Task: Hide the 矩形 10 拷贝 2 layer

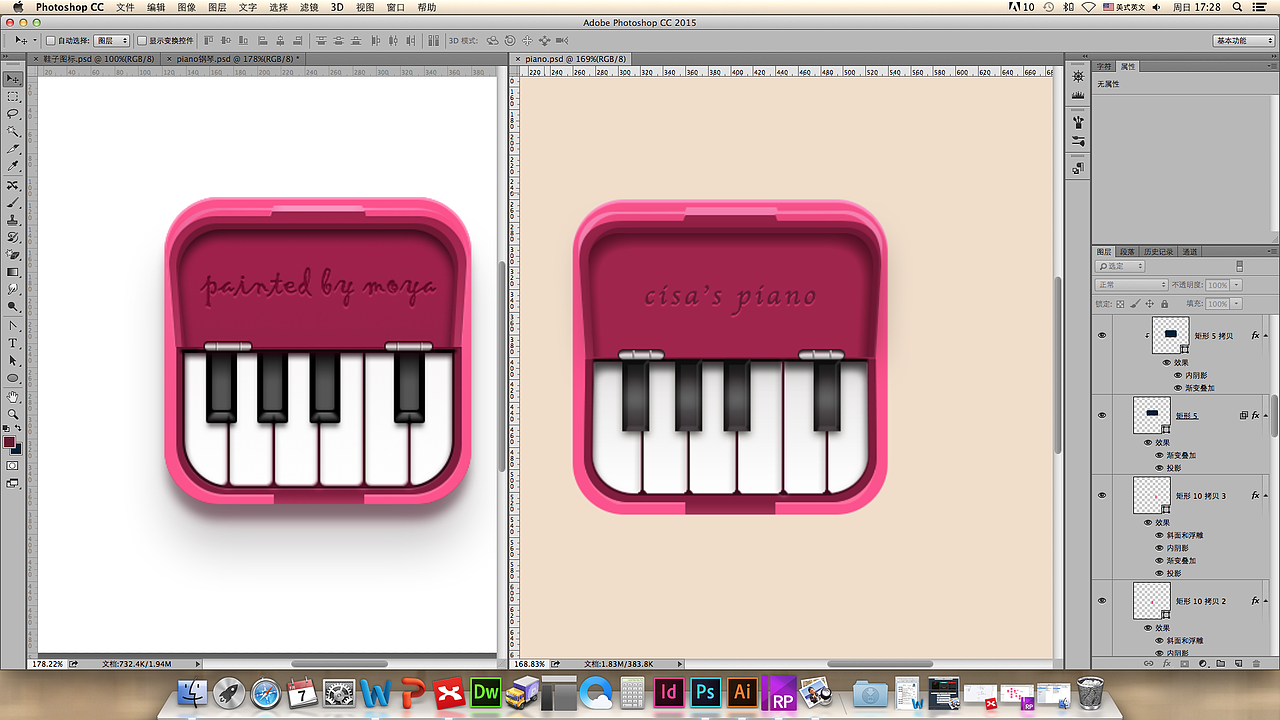Action: 1102,600
